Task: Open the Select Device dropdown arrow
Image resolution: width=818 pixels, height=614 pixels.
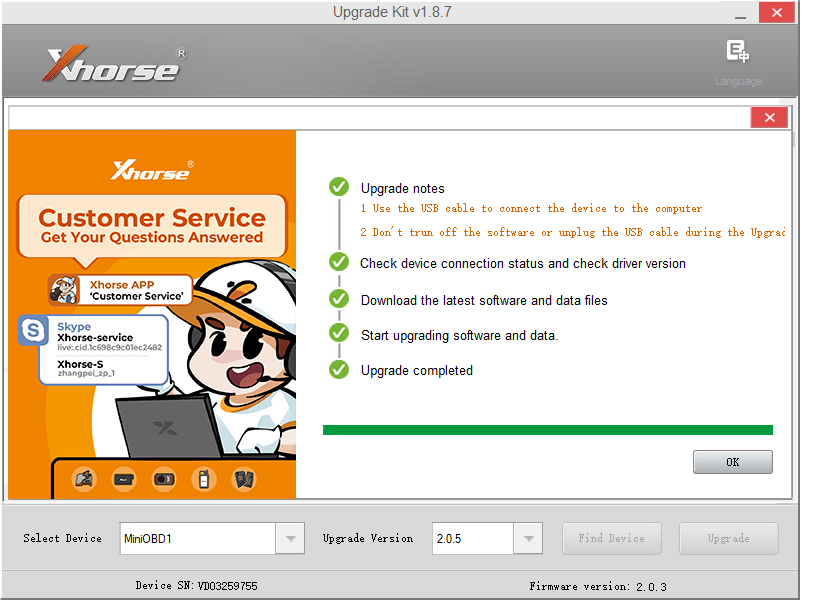Action: click(290, 539)
